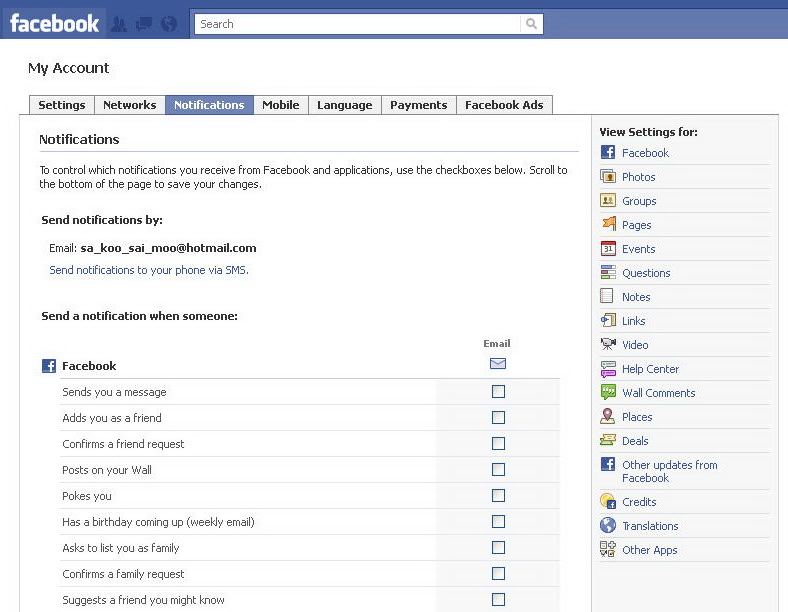Image resolution: width=788 pixels, height=612 pixels.
Task: Click the Photos icon in sidebar
Action: coord(608,176)
